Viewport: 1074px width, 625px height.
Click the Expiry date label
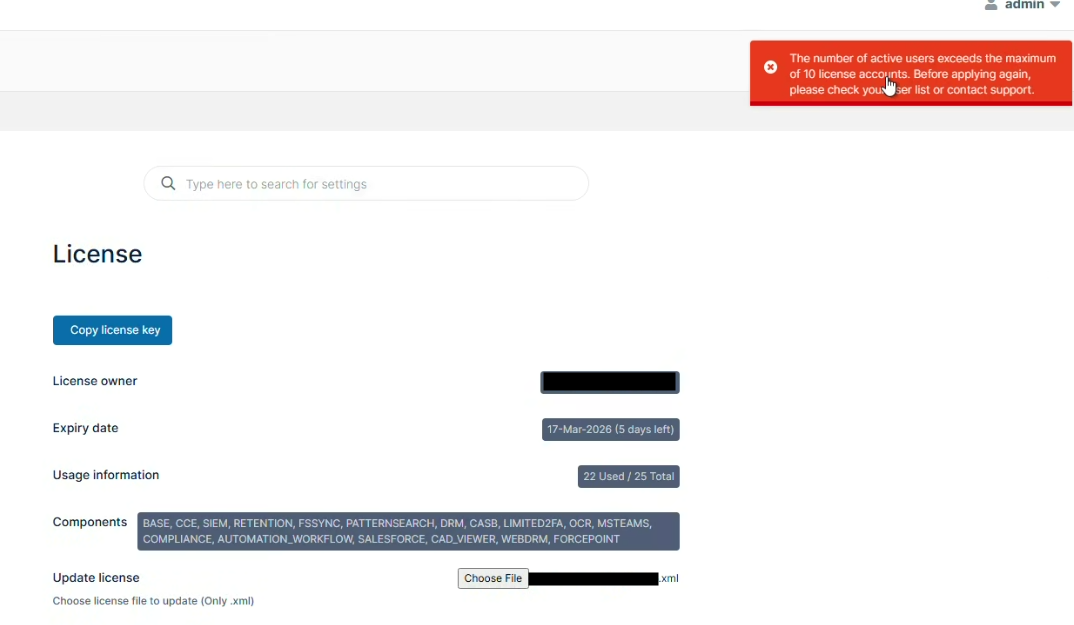coord(85,428)
